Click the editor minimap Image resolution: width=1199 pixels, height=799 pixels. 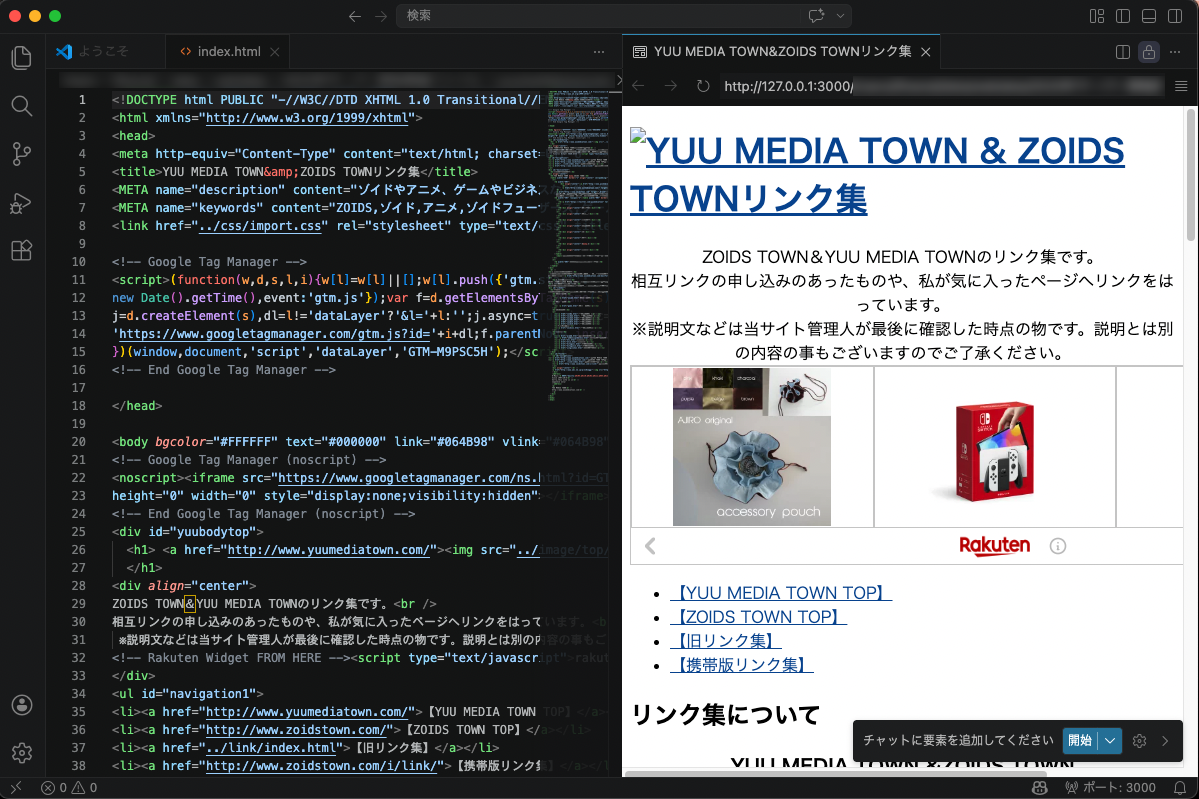coord(579,245)
